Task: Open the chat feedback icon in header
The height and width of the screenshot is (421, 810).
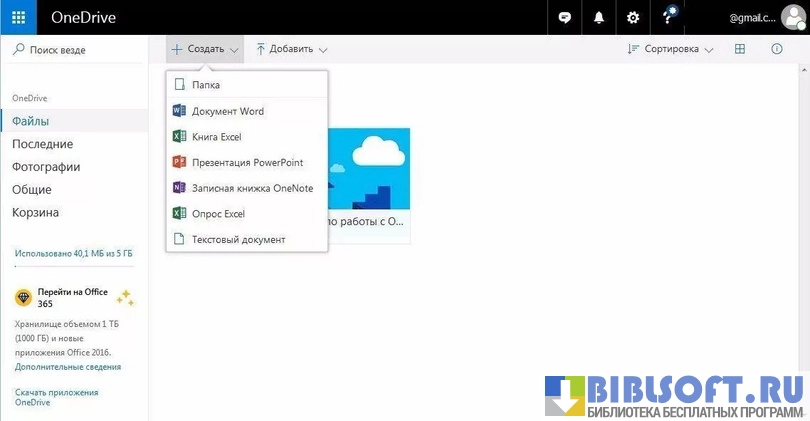Action: (x=565, y=17)
